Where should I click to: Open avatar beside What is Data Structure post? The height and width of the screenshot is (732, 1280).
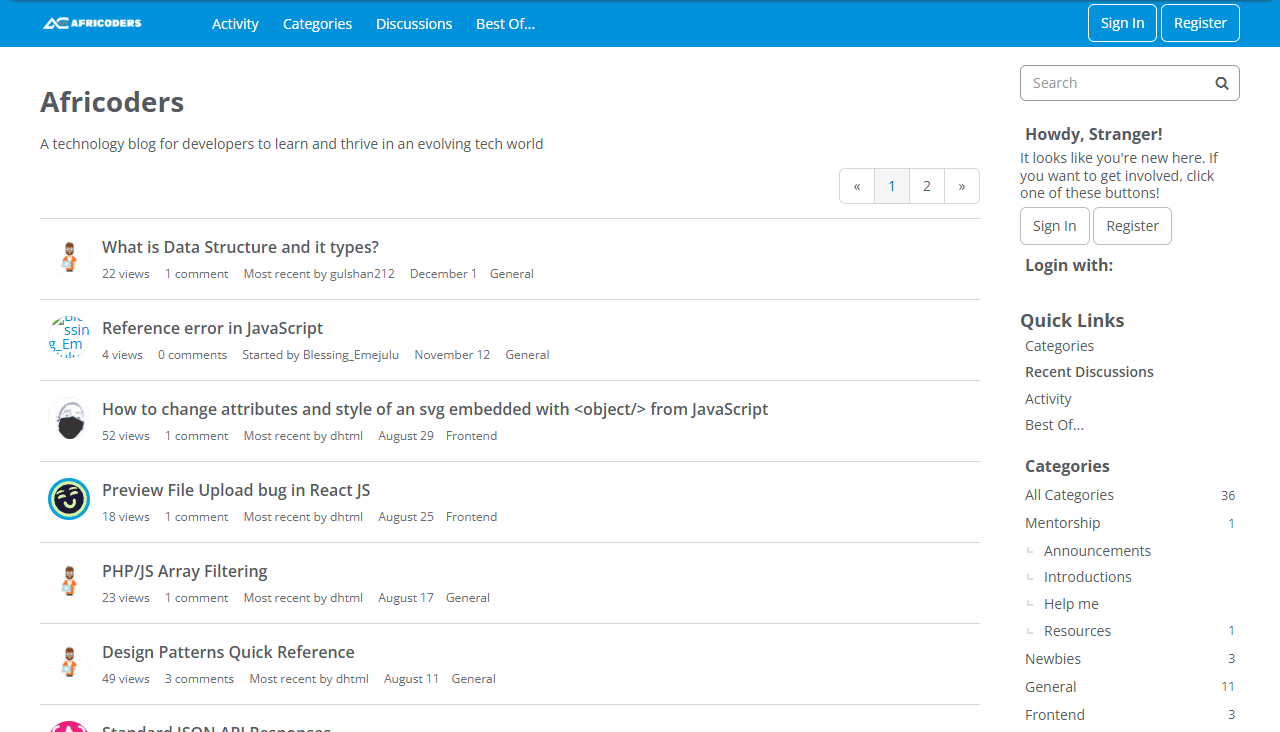69,257
